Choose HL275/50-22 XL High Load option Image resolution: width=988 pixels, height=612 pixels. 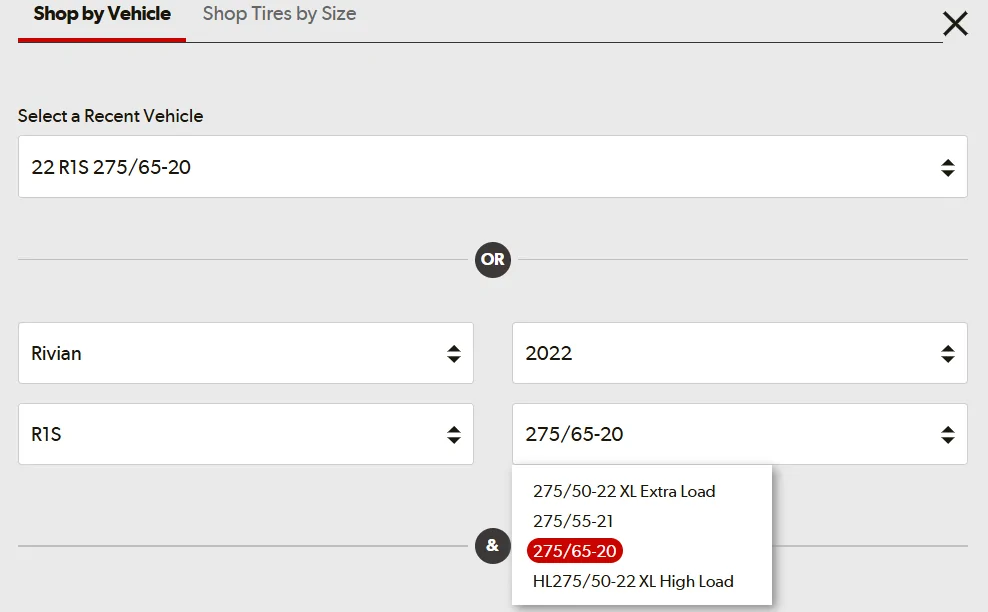633,581
